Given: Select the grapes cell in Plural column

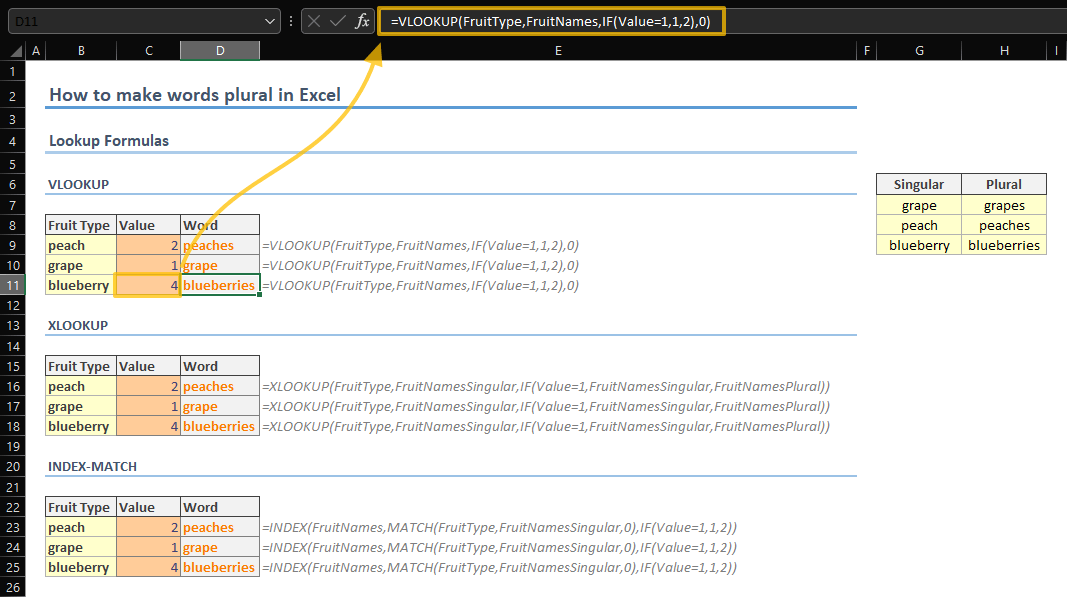Looking at the screenshot, I should [1003, 206].
